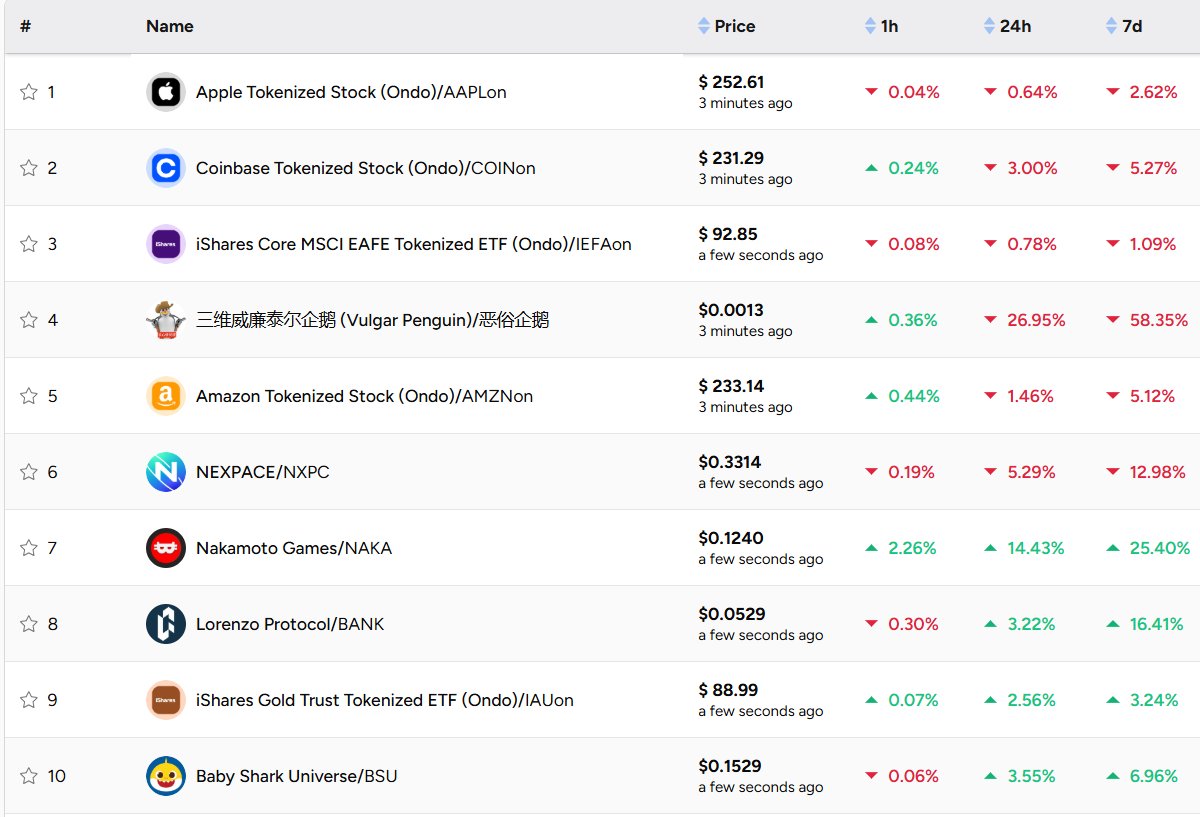Image resolution: width=1200 pixels, height=817 pixels.
Task: Favorite Coinbase Tokenized Stock with star
Action: [29, 168]
